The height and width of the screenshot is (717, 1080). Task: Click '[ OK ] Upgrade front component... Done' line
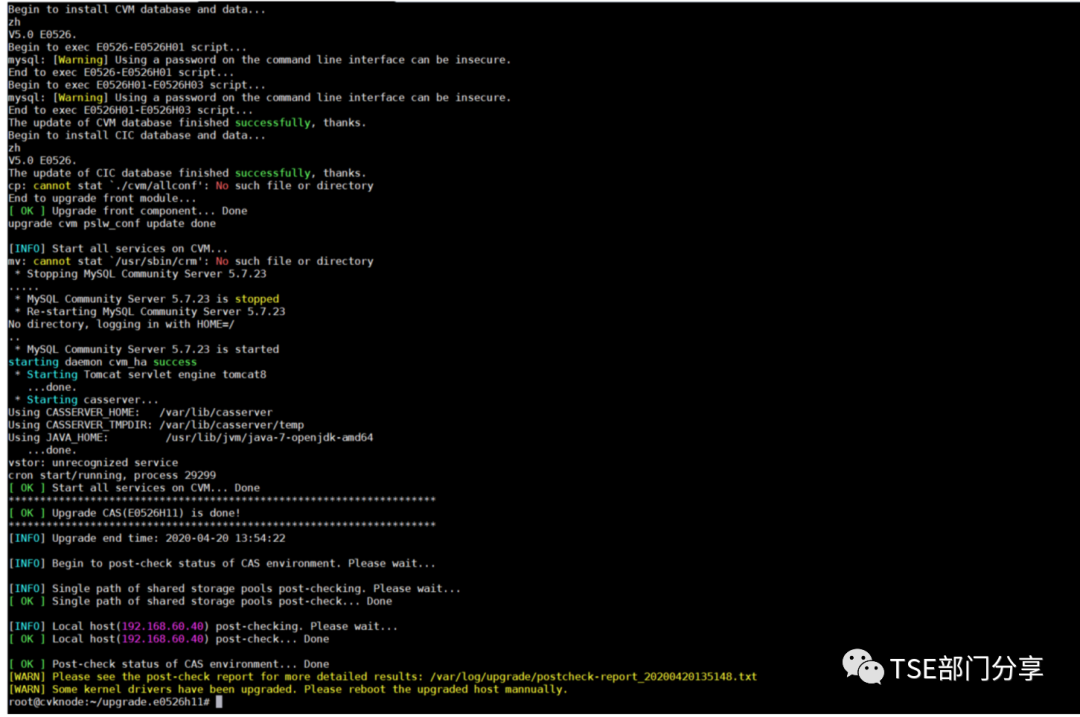point(127,211)
